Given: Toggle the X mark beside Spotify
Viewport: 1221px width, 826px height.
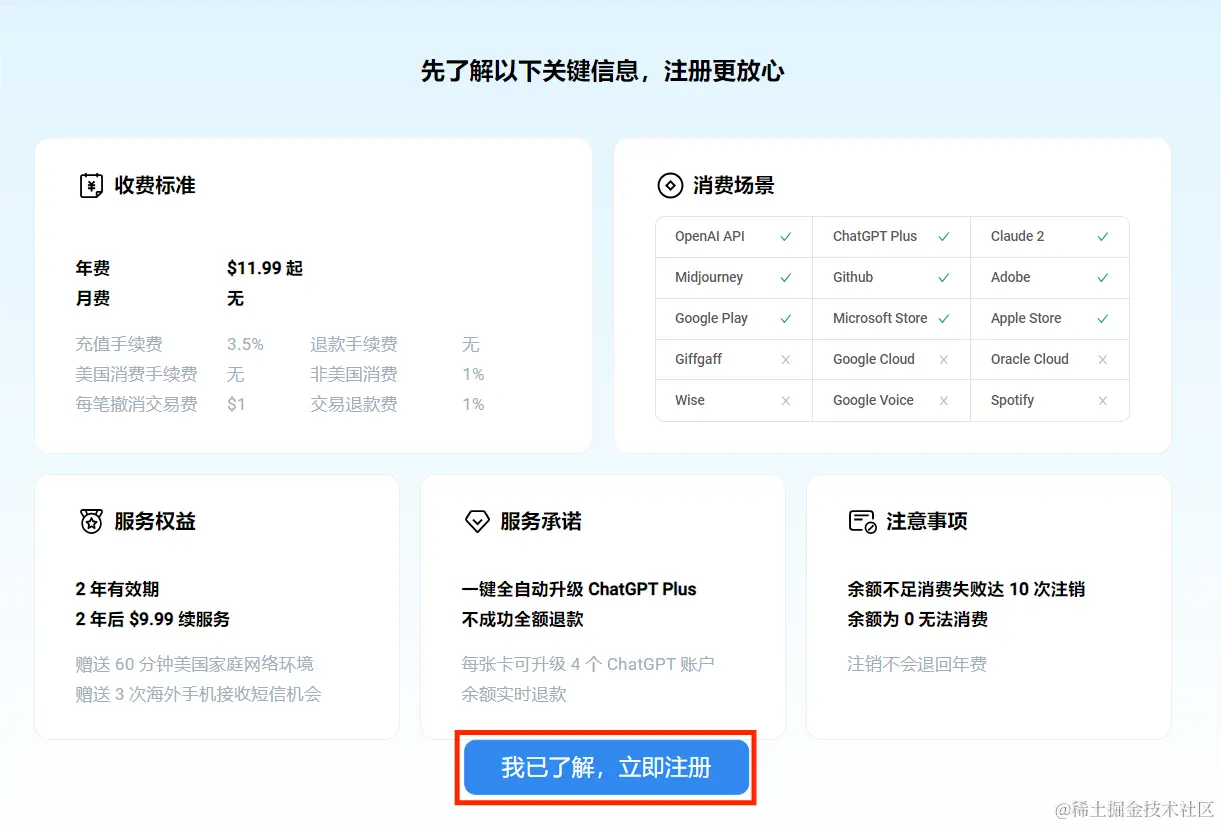Looking at the screenshot, I should [x=1102, y=400].
